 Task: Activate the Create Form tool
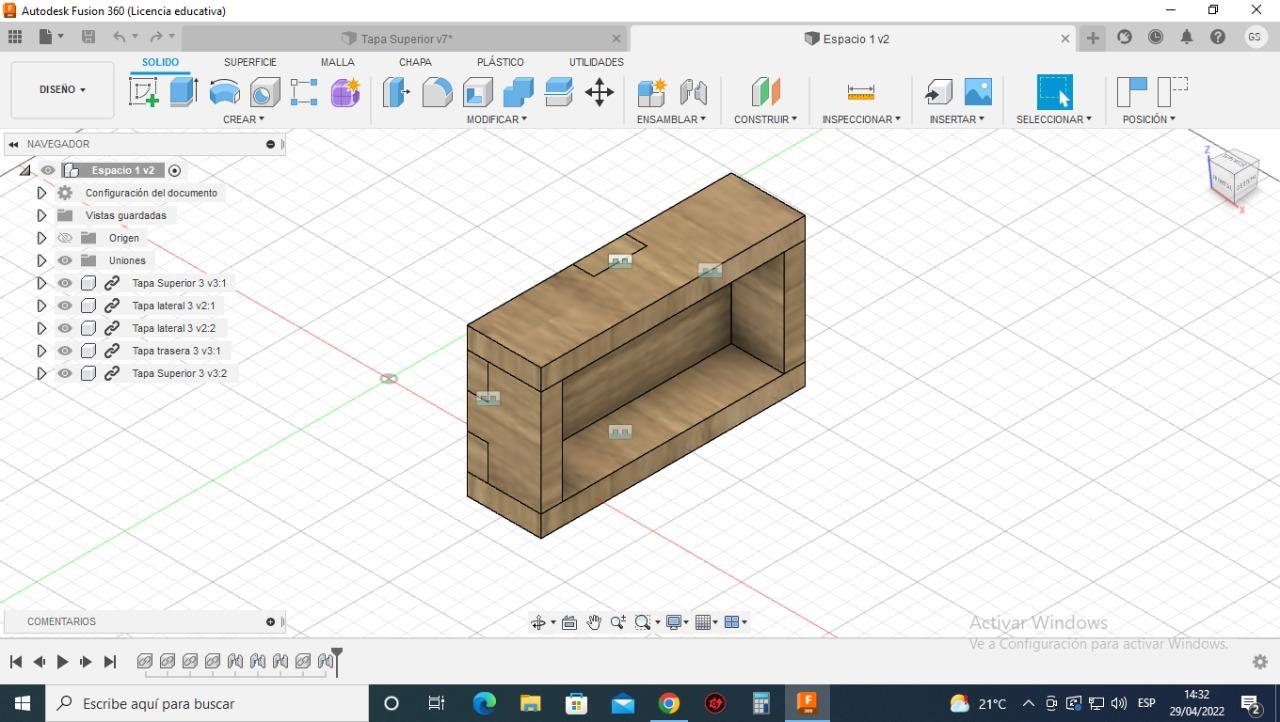coord(345,92)
